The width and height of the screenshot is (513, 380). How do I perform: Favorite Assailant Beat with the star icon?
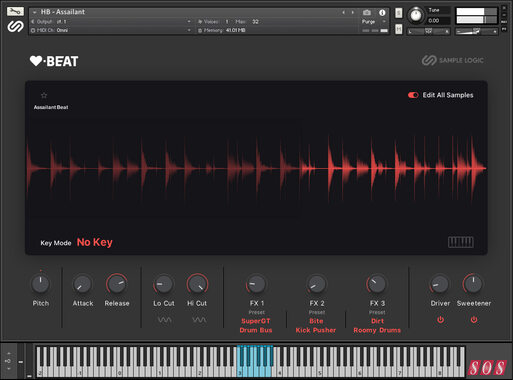point(44,95)
